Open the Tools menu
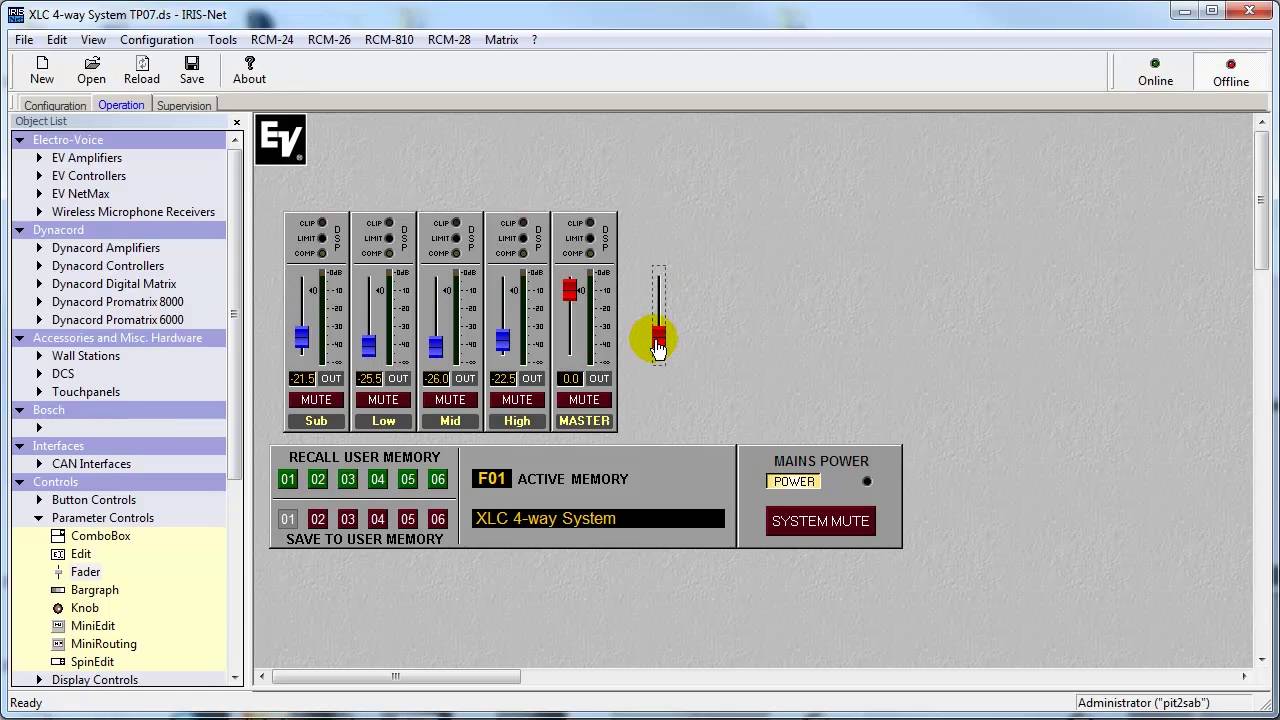Image resolution: width=1280 pixels, height=720 pixels. (x=222, y=40)
